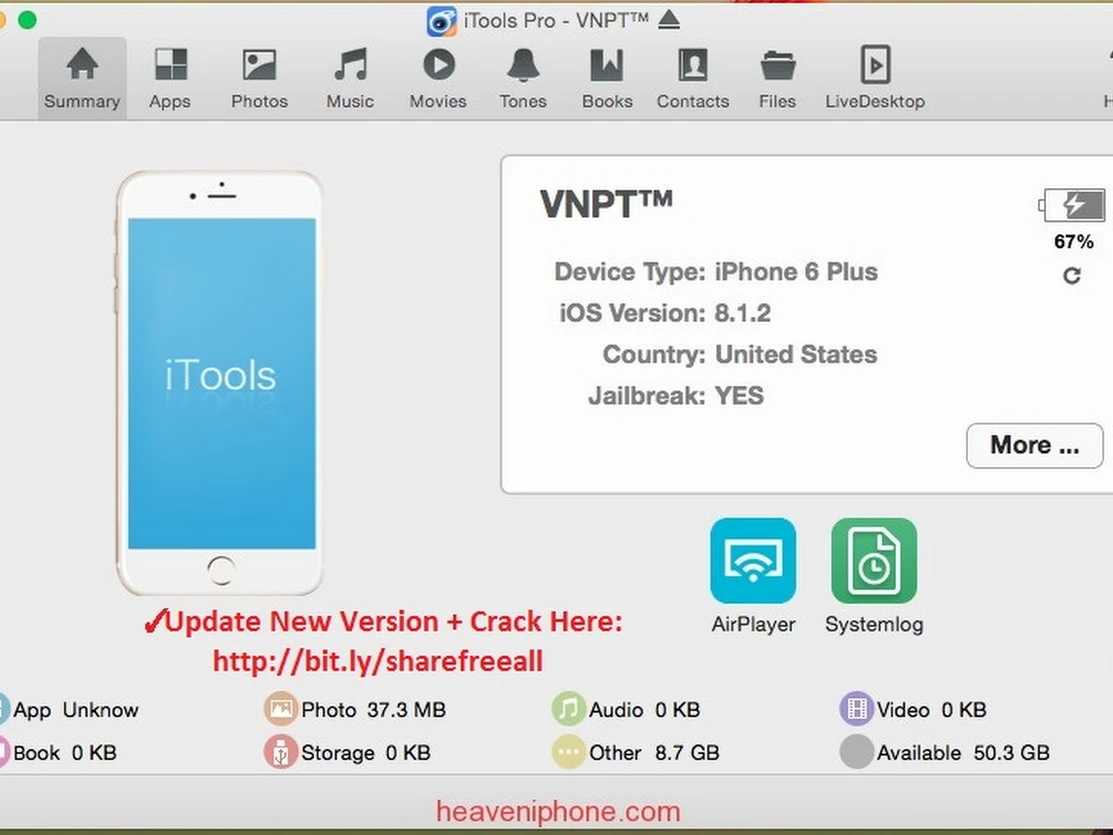Click 'Video 0 KB' text
The width and height of the screenshot is (1113, 835).
point(932,710)
